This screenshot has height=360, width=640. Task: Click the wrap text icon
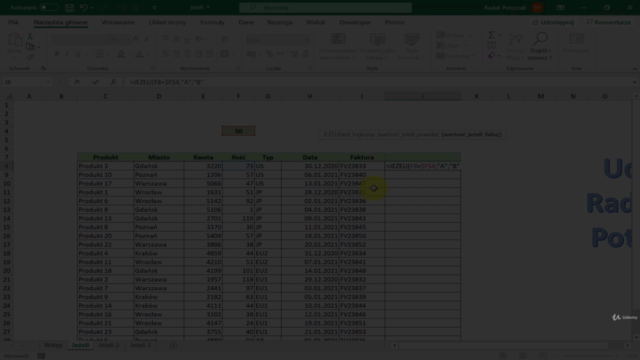point(225,39)
